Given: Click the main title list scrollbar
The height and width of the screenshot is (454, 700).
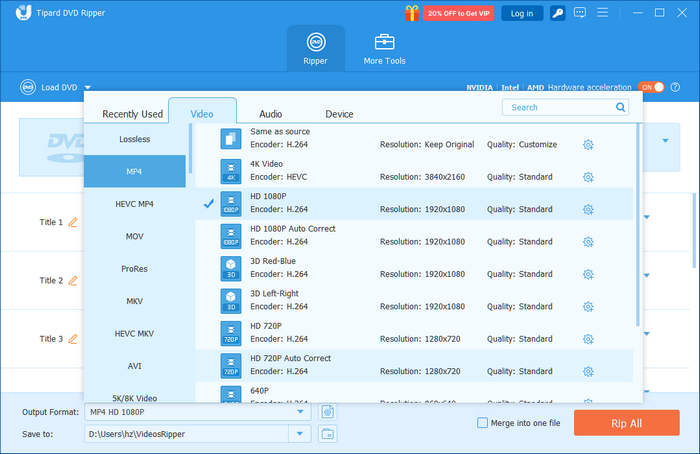Looking at the screenshot, I should (694, 230).
